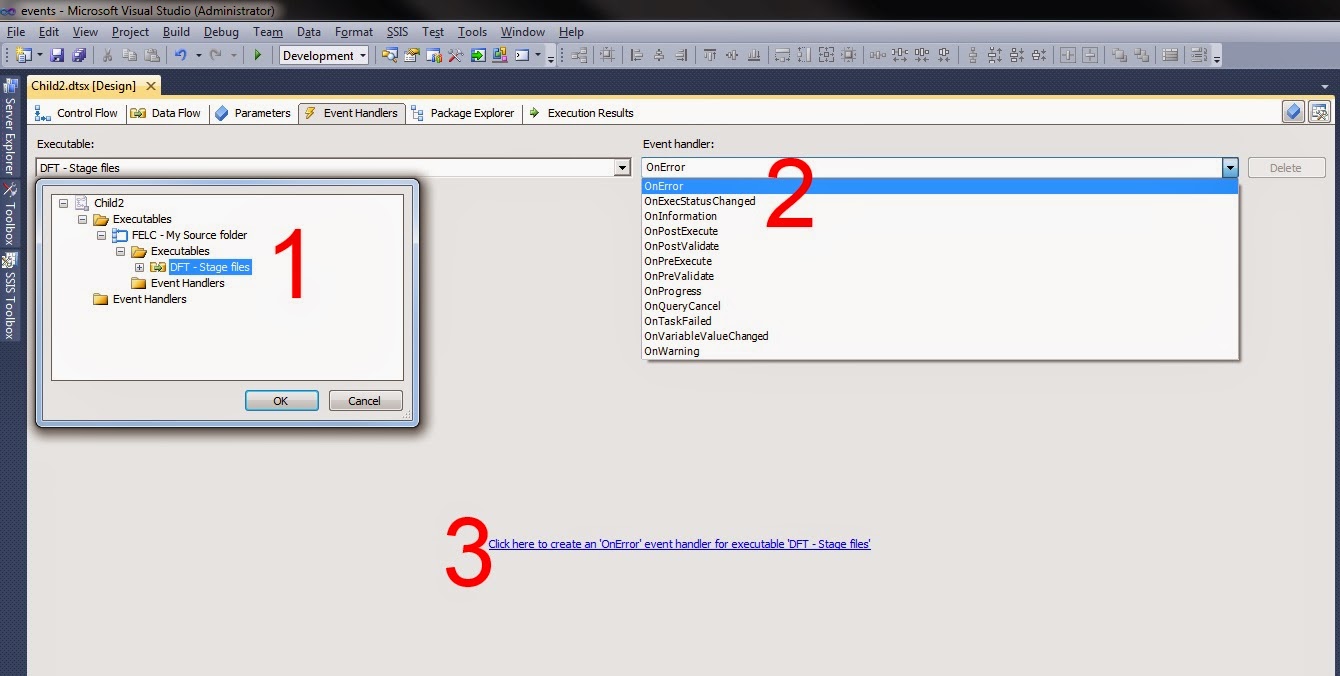
Task: Click the New Project toolbar icon
Action: pos(23,55)
